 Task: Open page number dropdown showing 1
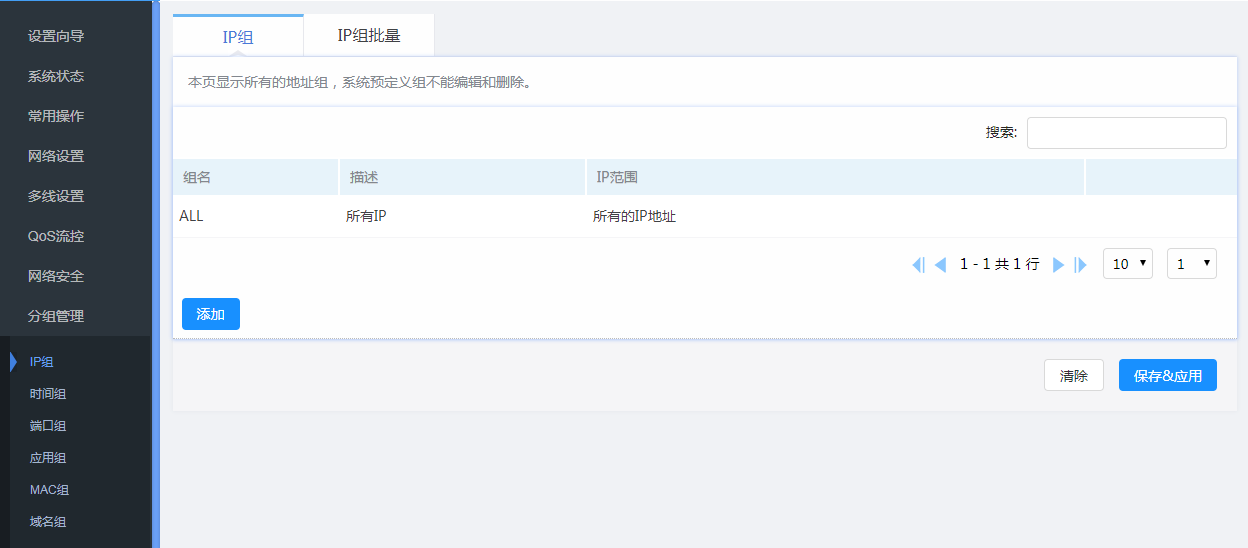click(1192, 264)
